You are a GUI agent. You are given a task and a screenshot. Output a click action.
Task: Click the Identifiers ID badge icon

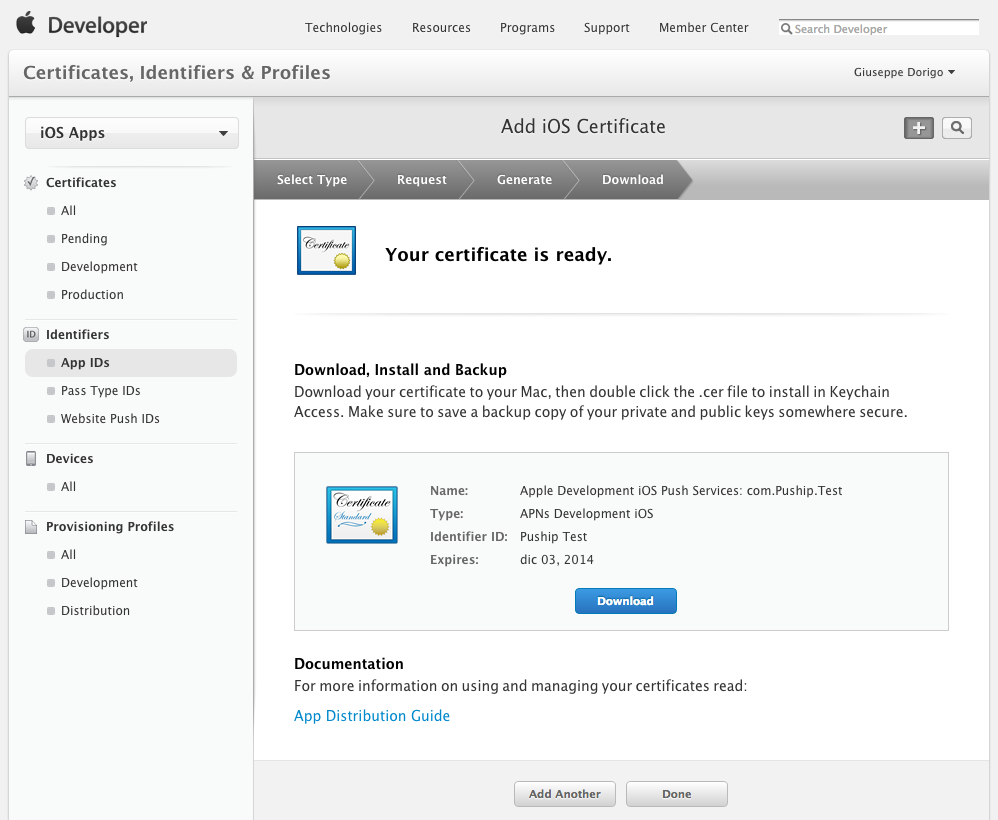coord(31,335)
